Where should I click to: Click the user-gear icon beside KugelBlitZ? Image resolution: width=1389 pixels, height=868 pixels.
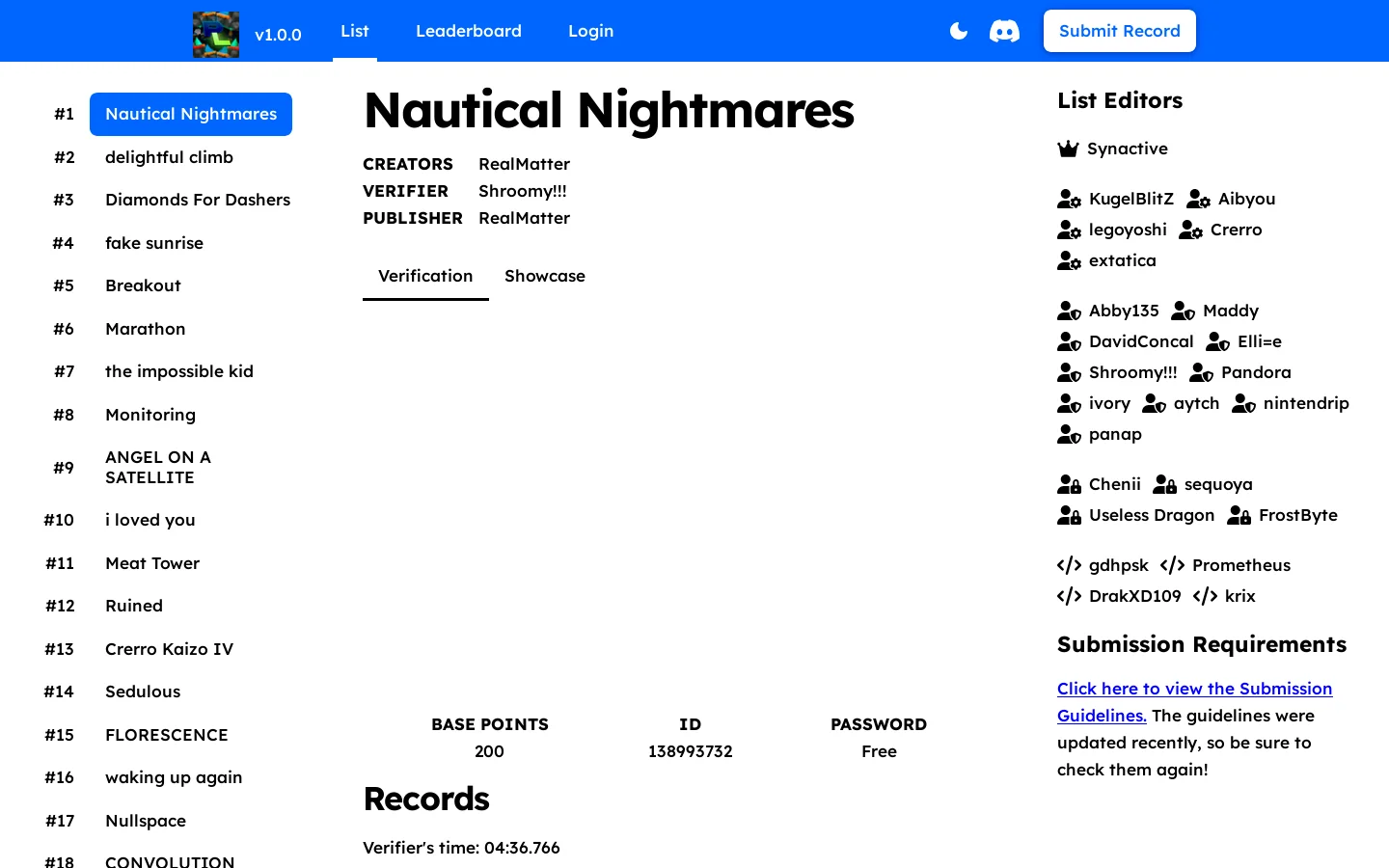[x=1069, y=199]
